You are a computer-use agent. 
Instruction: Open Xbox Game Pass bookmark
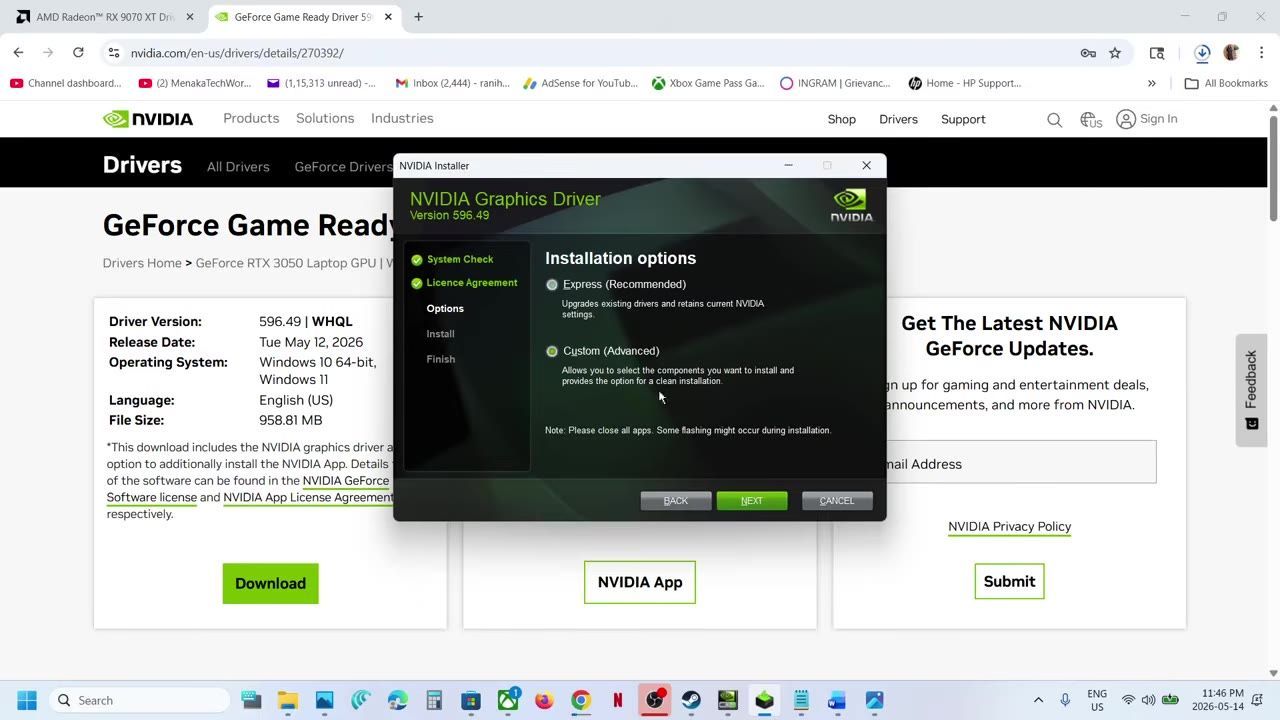tap(708, 83)
